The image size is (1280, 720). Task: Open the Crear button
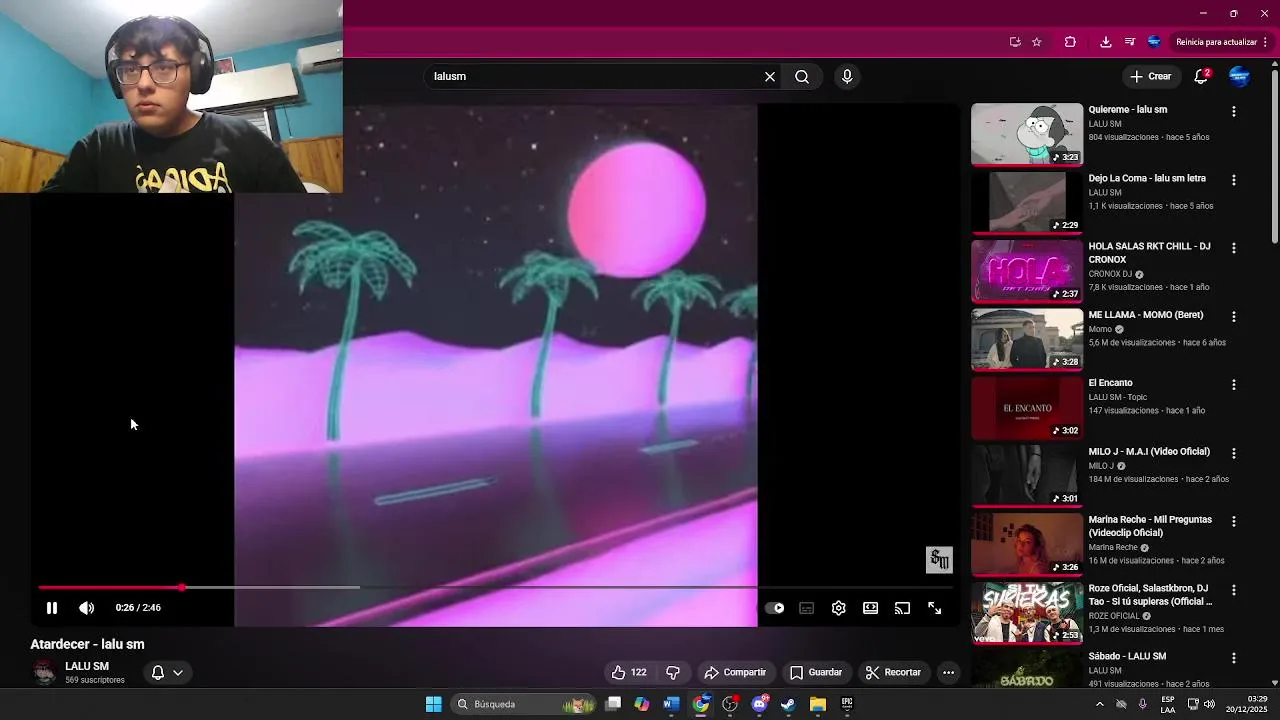coord(1150,76)
